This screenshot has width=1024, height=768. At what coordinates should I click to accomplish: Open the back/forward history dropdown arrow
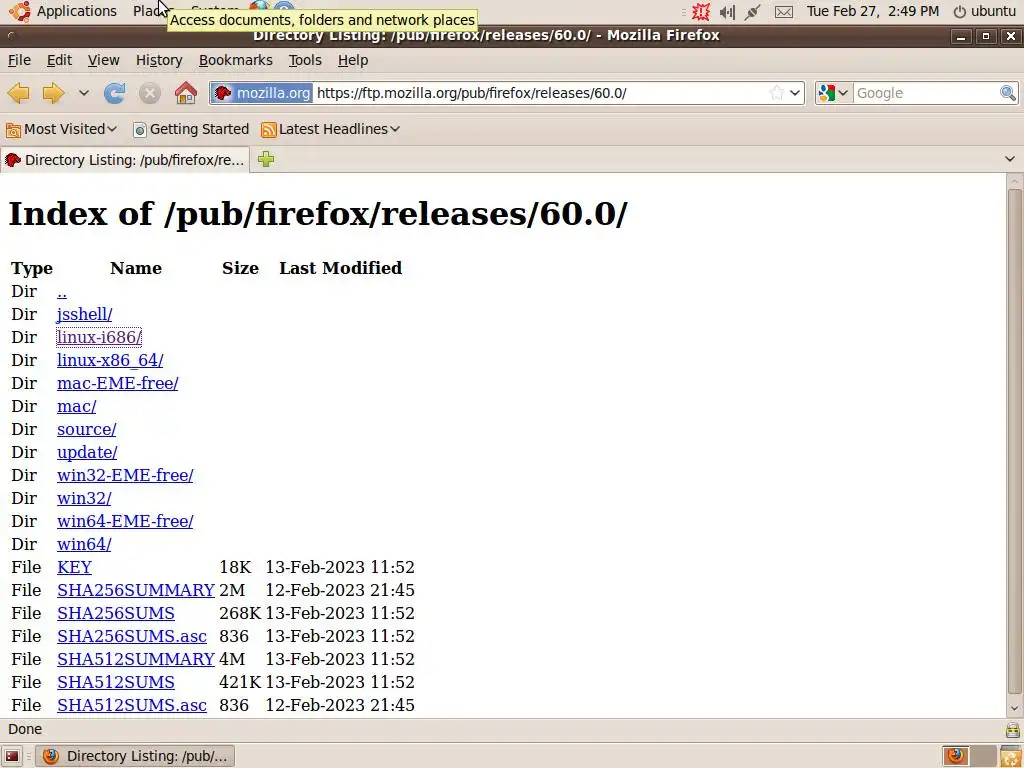click(84, 93)
